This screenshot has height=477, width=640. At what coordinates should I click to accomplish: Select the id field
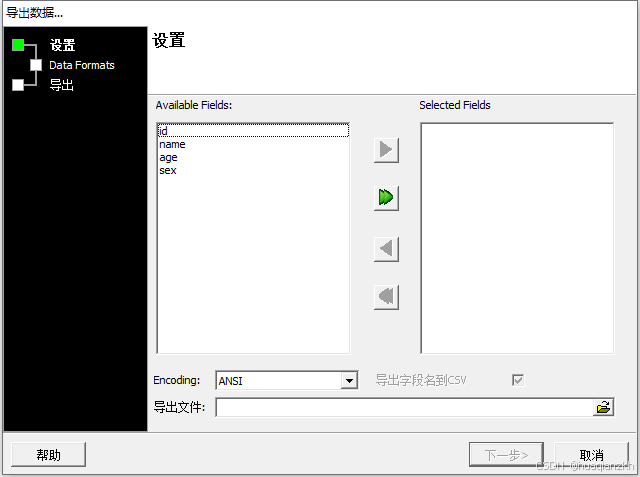coord(253,131)
